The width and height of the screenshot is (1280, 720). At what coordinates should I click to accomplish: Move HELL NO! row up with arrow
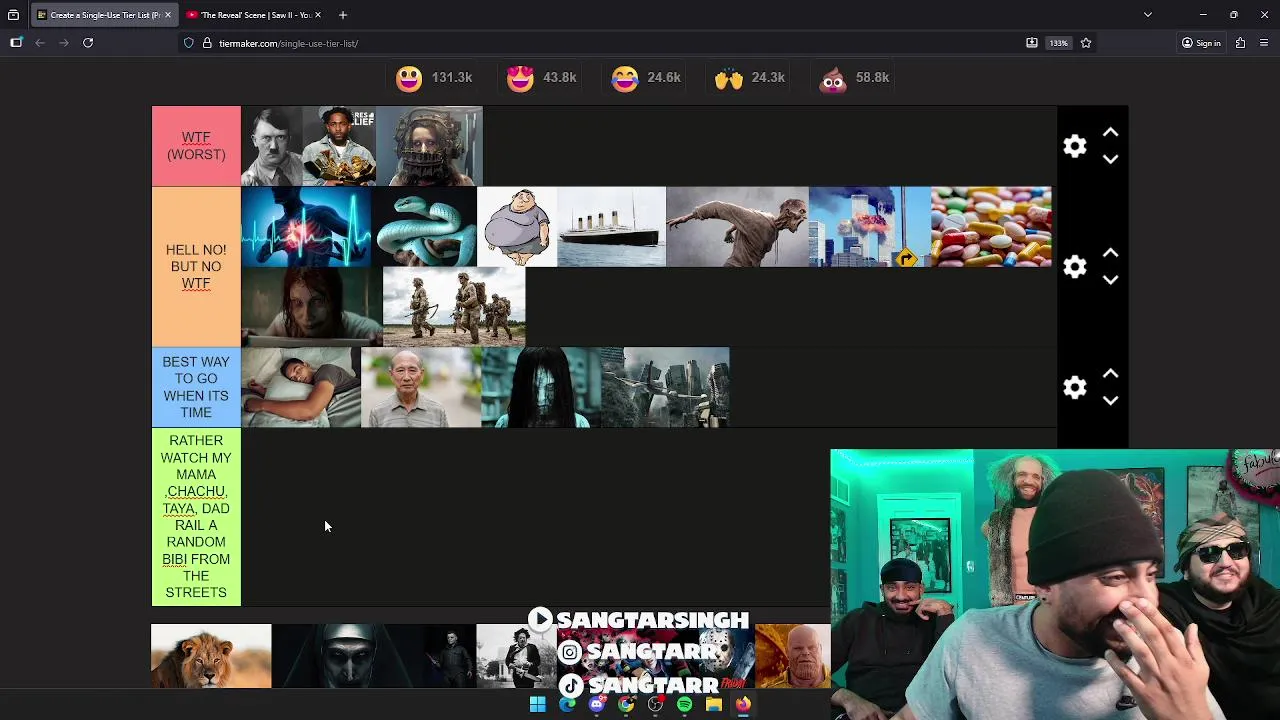(x=1110, y=253)
